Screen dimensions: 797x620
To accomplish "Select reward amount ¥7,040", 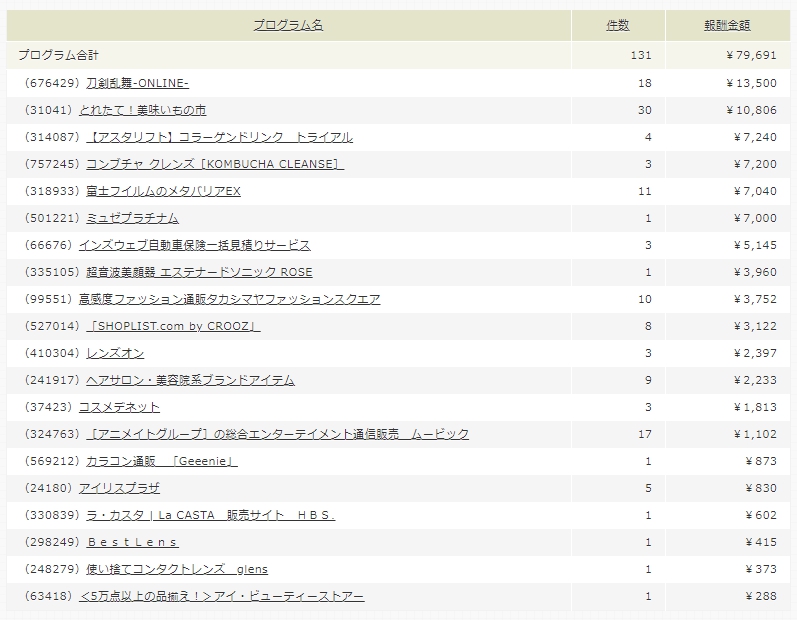I will [x=755, y=191].
